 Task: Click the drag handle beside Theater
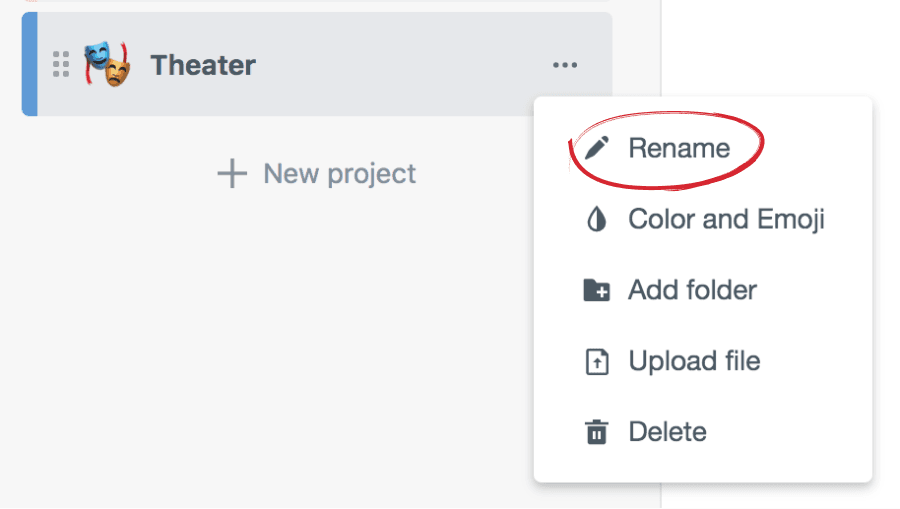click(61, 65)
